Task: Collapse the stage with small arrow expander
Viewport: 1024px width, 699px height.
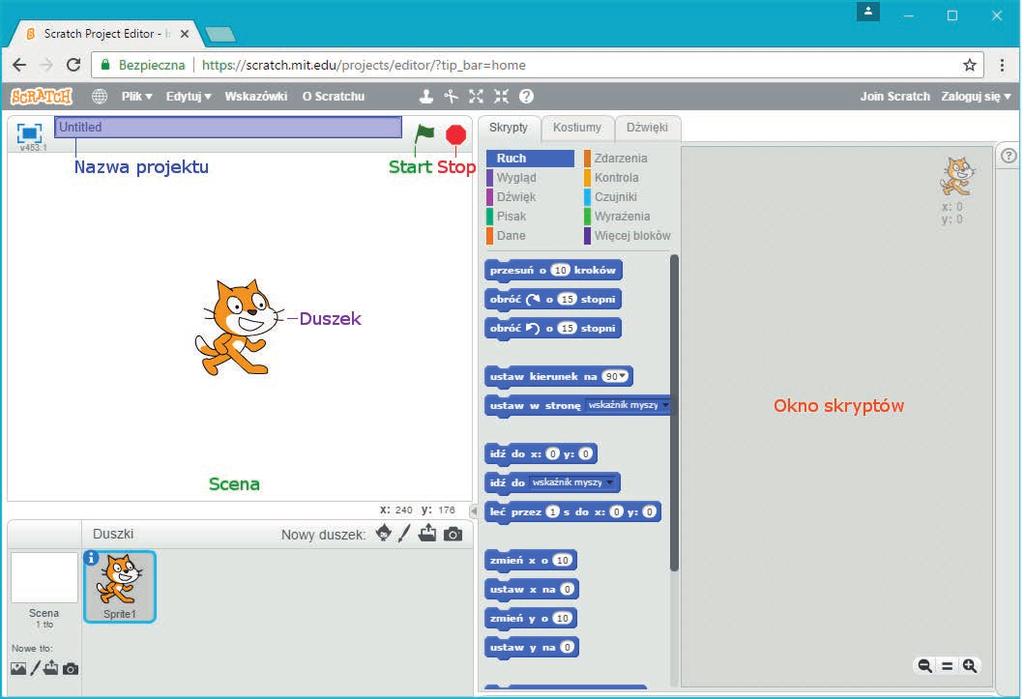Action: pyautogui.click(x=473, y=511)
